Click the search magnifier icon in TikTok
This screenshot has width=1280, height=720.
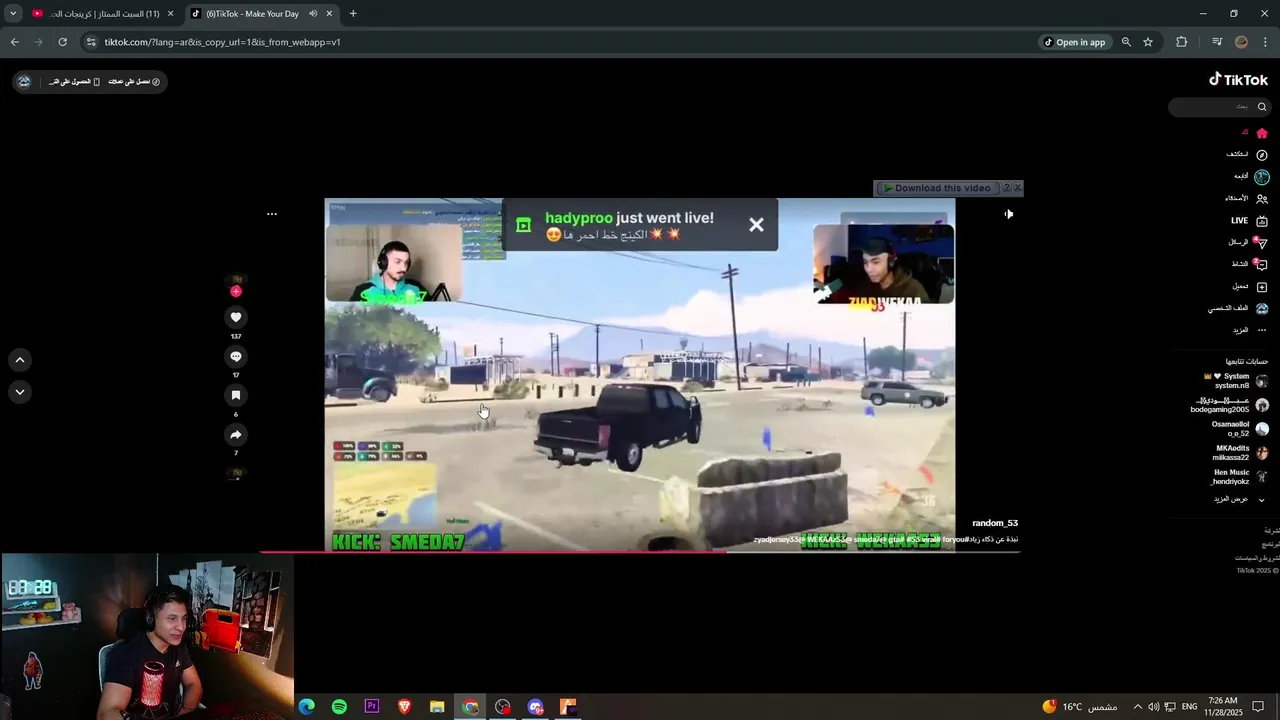[1262, 107]
